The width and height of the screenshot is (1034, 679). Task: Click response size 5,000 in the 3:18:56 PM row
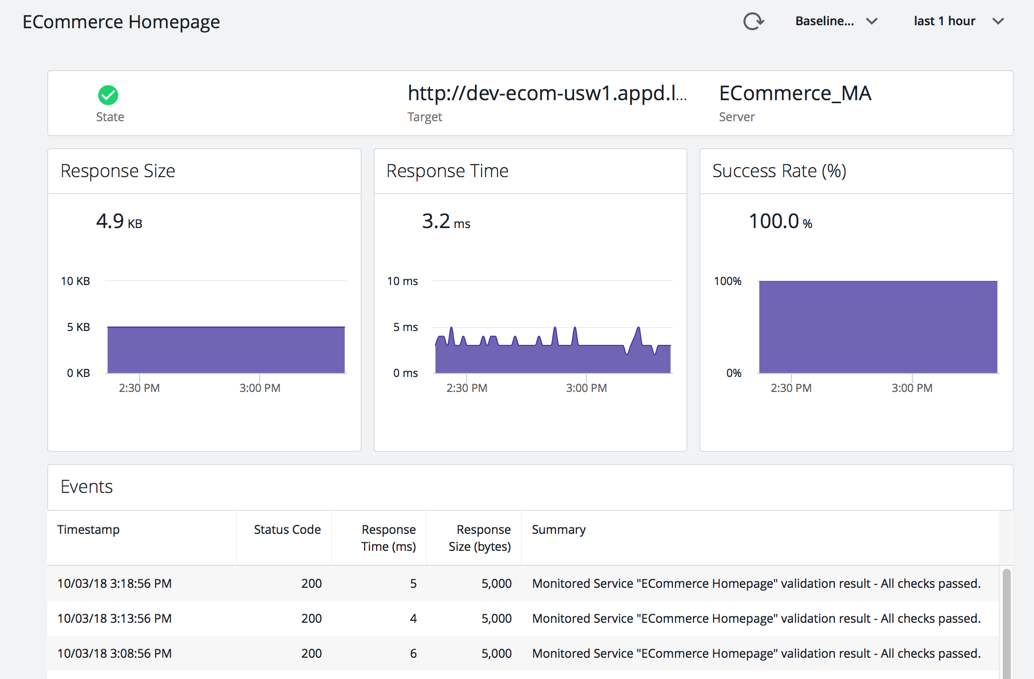point(497,583)
